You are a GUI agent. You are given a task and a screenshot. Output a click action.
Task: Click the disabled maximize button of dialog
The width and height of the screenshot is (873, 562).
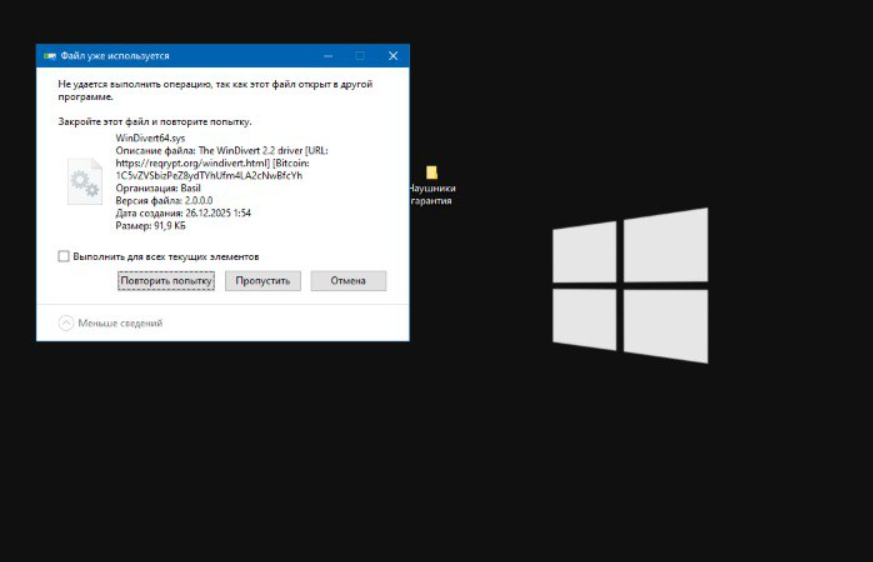point(360,56)
